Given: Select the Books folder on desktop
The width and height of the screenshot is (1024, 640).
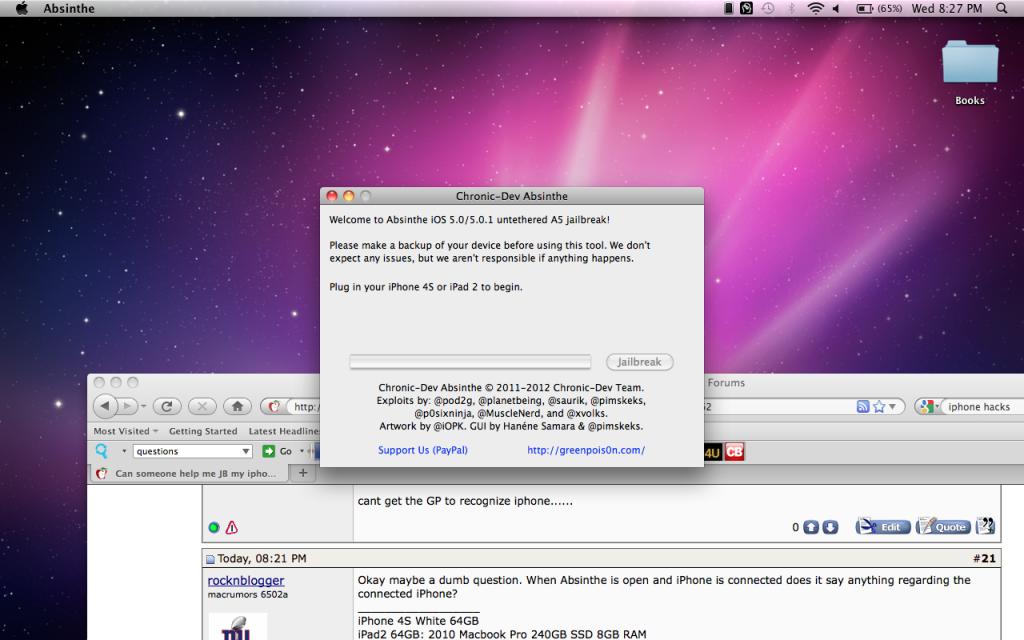Looking at the screenshot, I should pos(970,62).
